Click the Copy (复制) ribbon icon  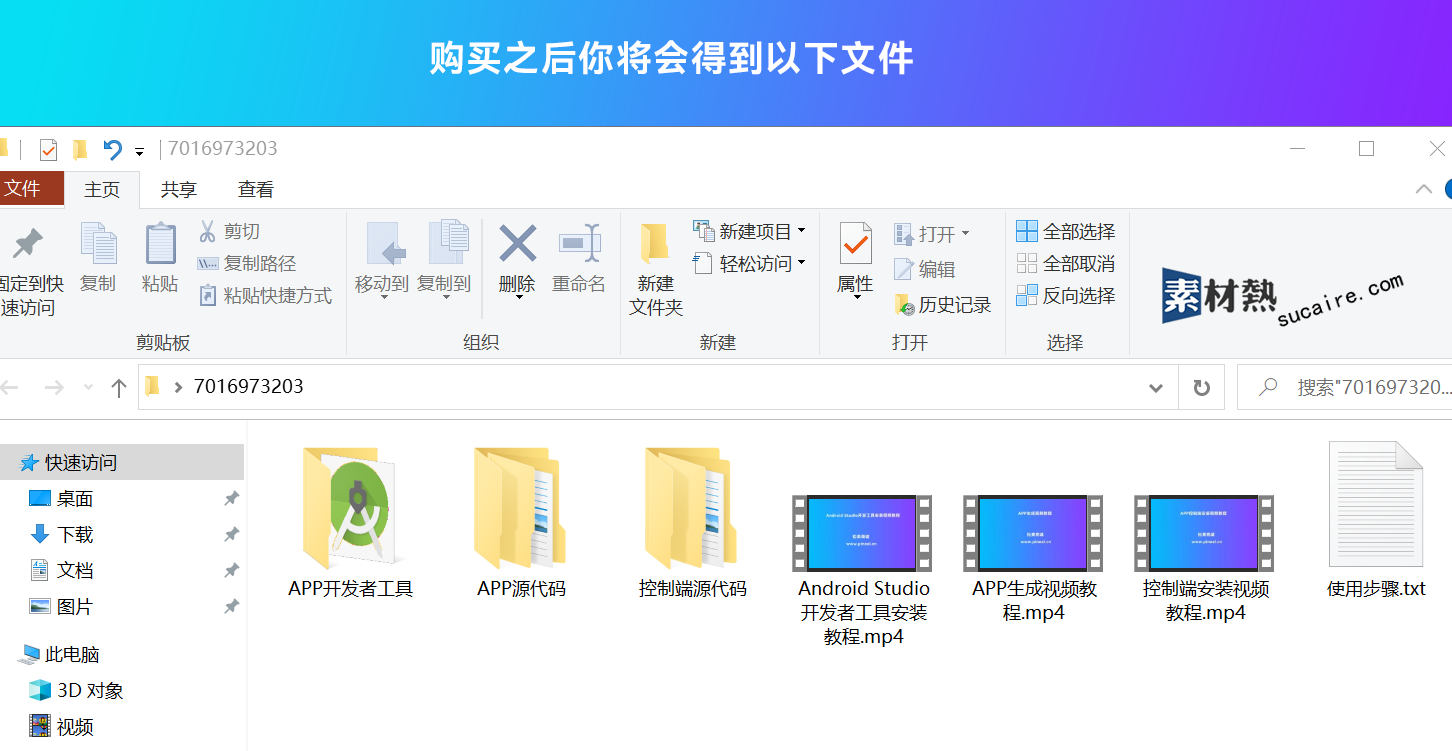pos(98,243)
